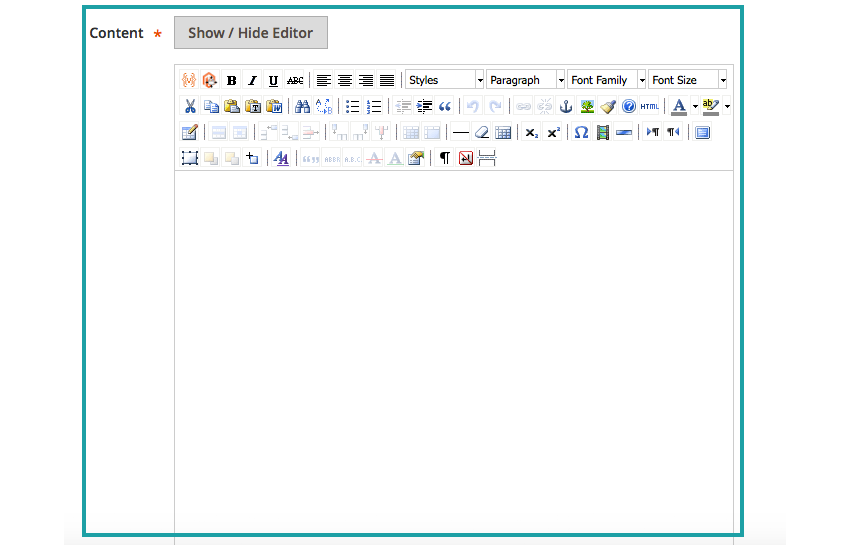Click the text color swatch button

(679, 106)
